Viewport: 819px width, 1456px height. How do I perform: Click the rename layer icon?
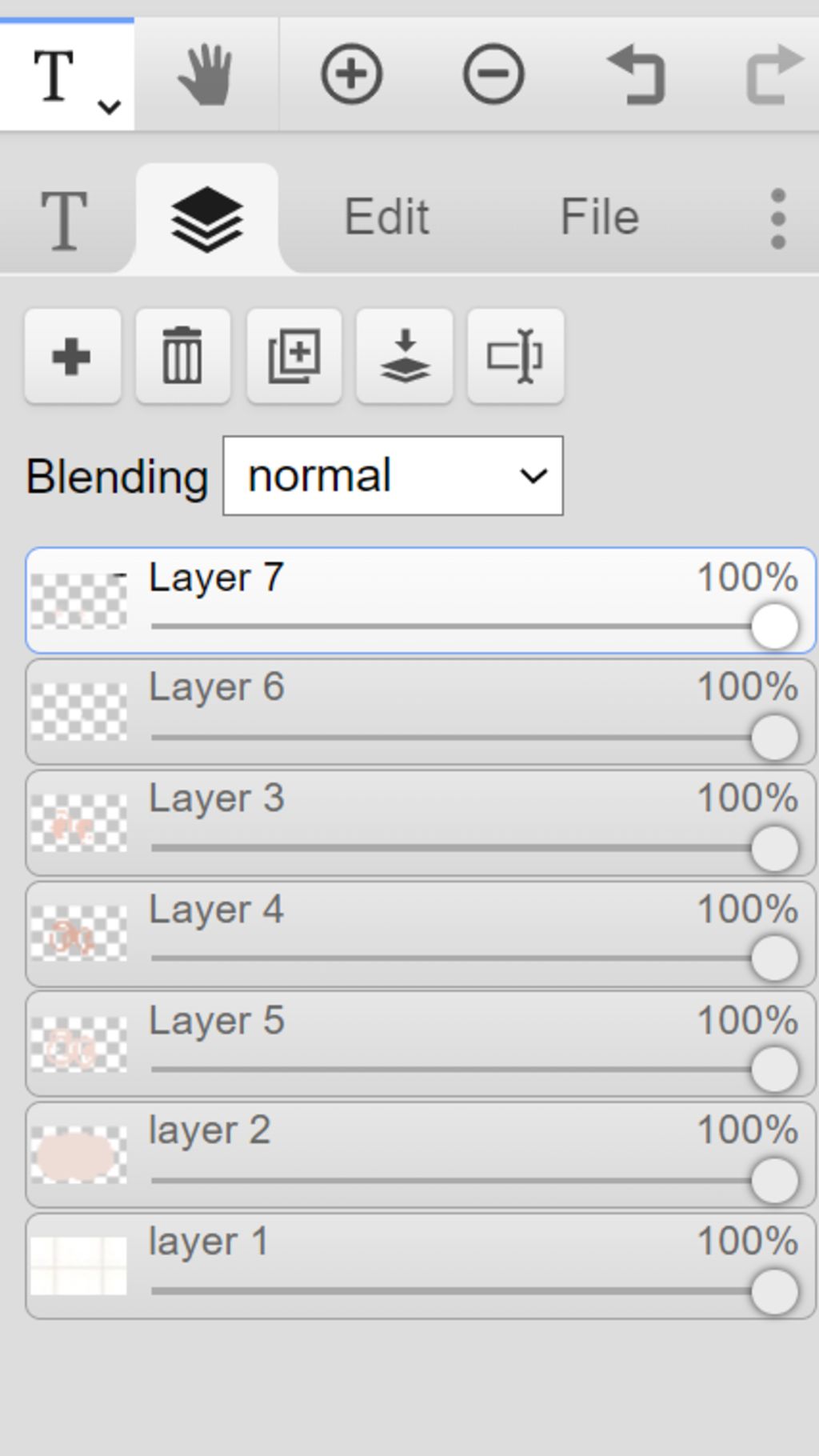pos(516,356)
